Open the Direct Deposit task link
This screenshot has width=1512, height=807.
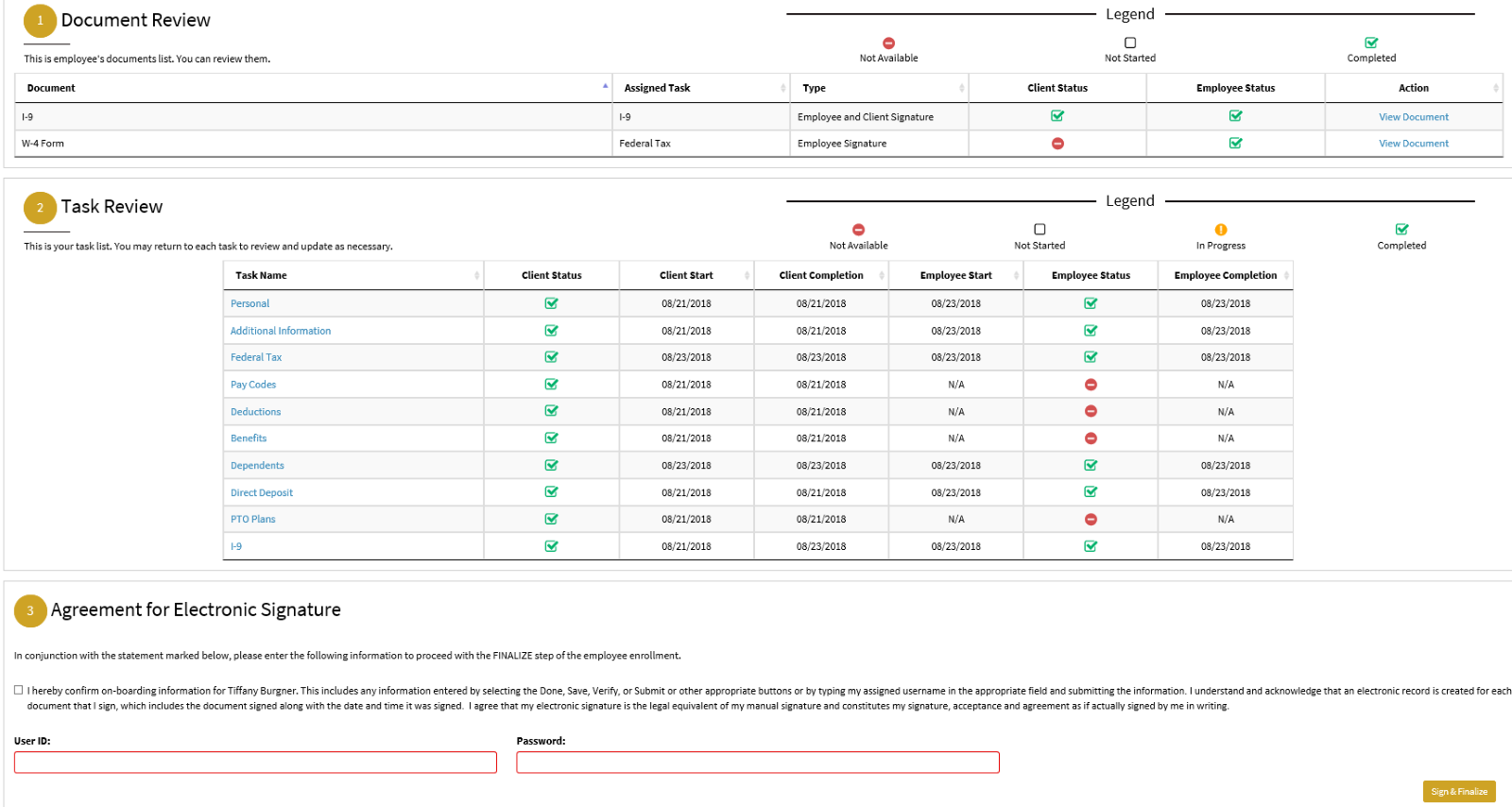(x=262, y=493)
